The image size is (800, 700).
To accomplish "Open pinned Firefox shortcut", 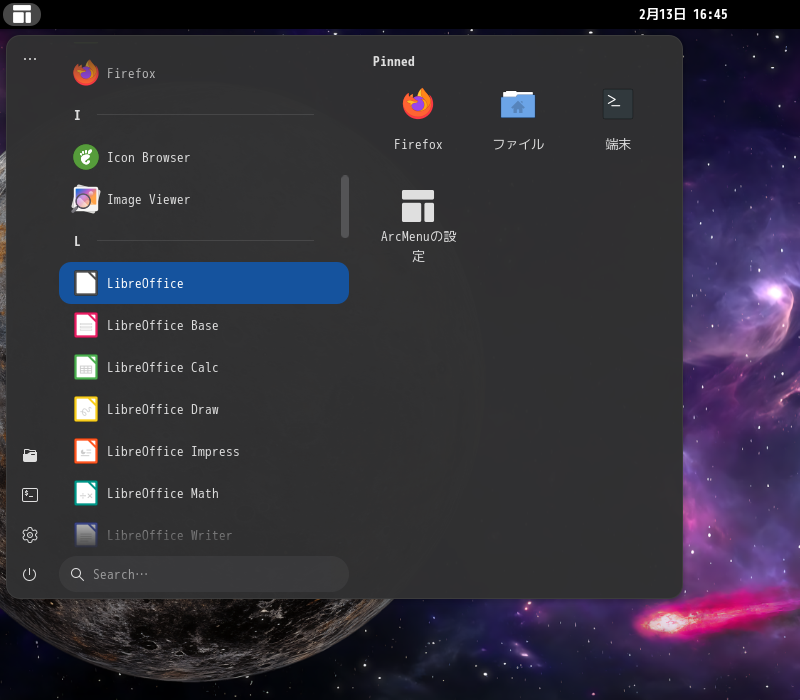I will point(418,119).
